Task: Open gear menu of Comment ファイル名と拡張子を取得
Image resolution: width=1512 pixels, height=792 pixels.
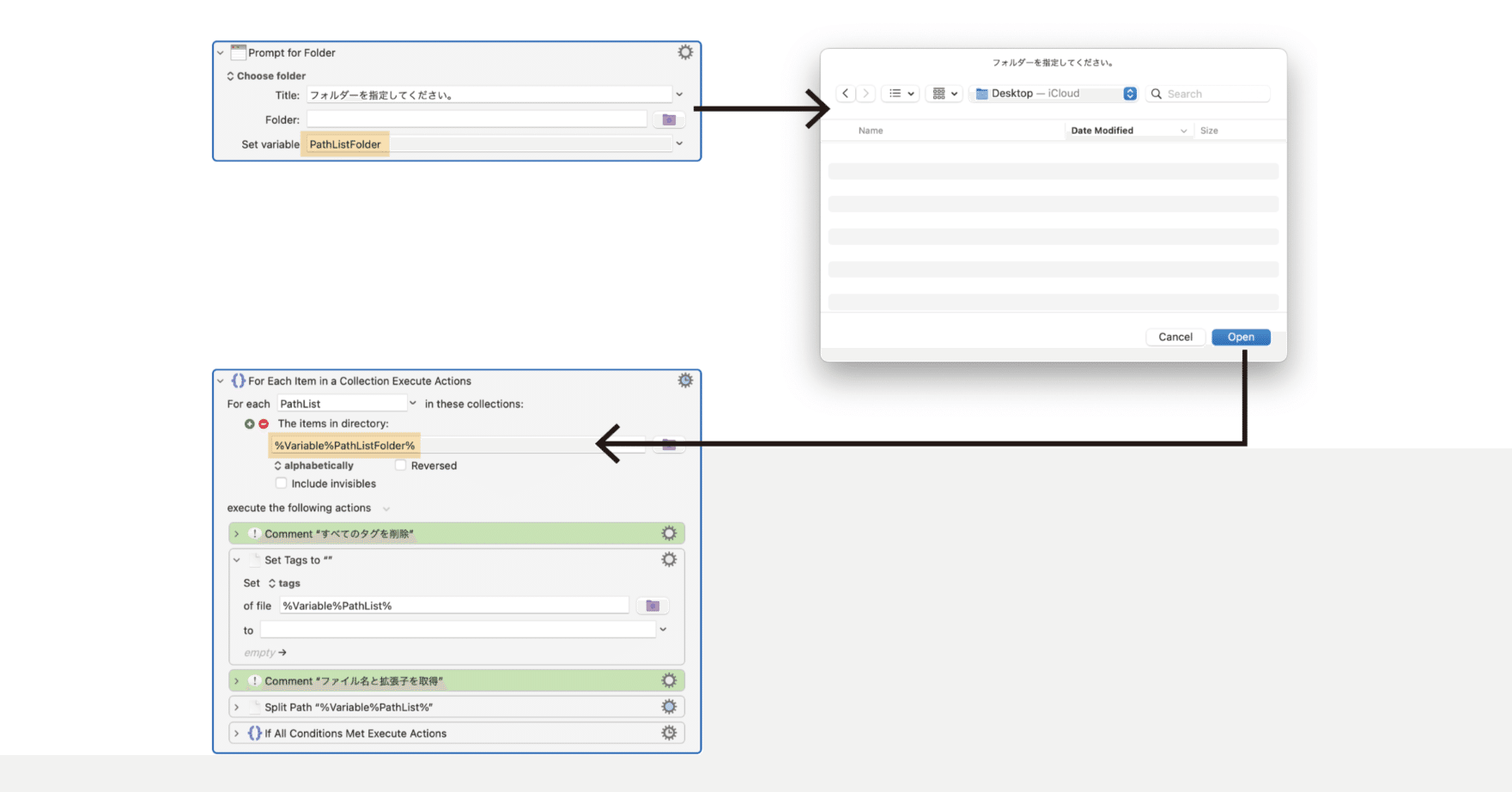Action: (x=669, y=681)
